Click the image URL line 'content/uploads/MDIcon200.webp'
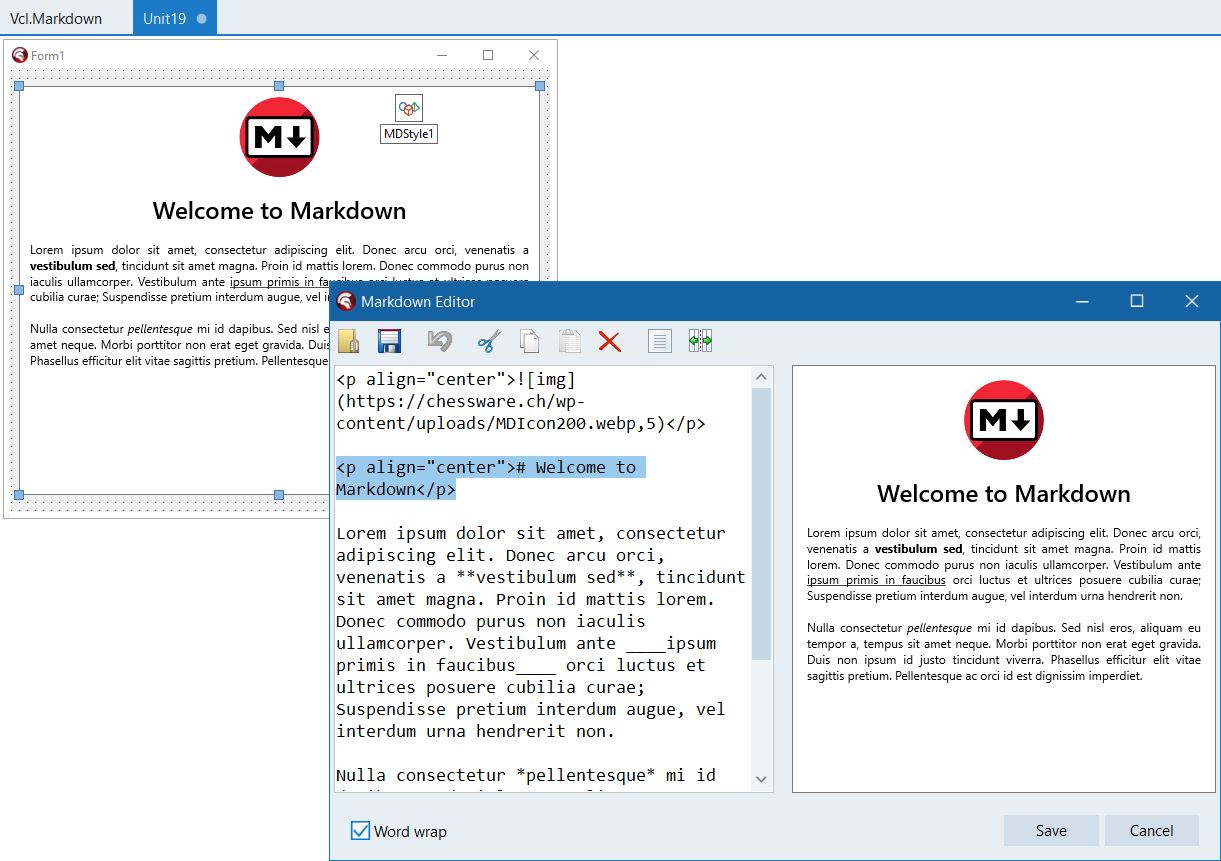The width and height of the screenshot is (1221, 861). pos(521,423)
